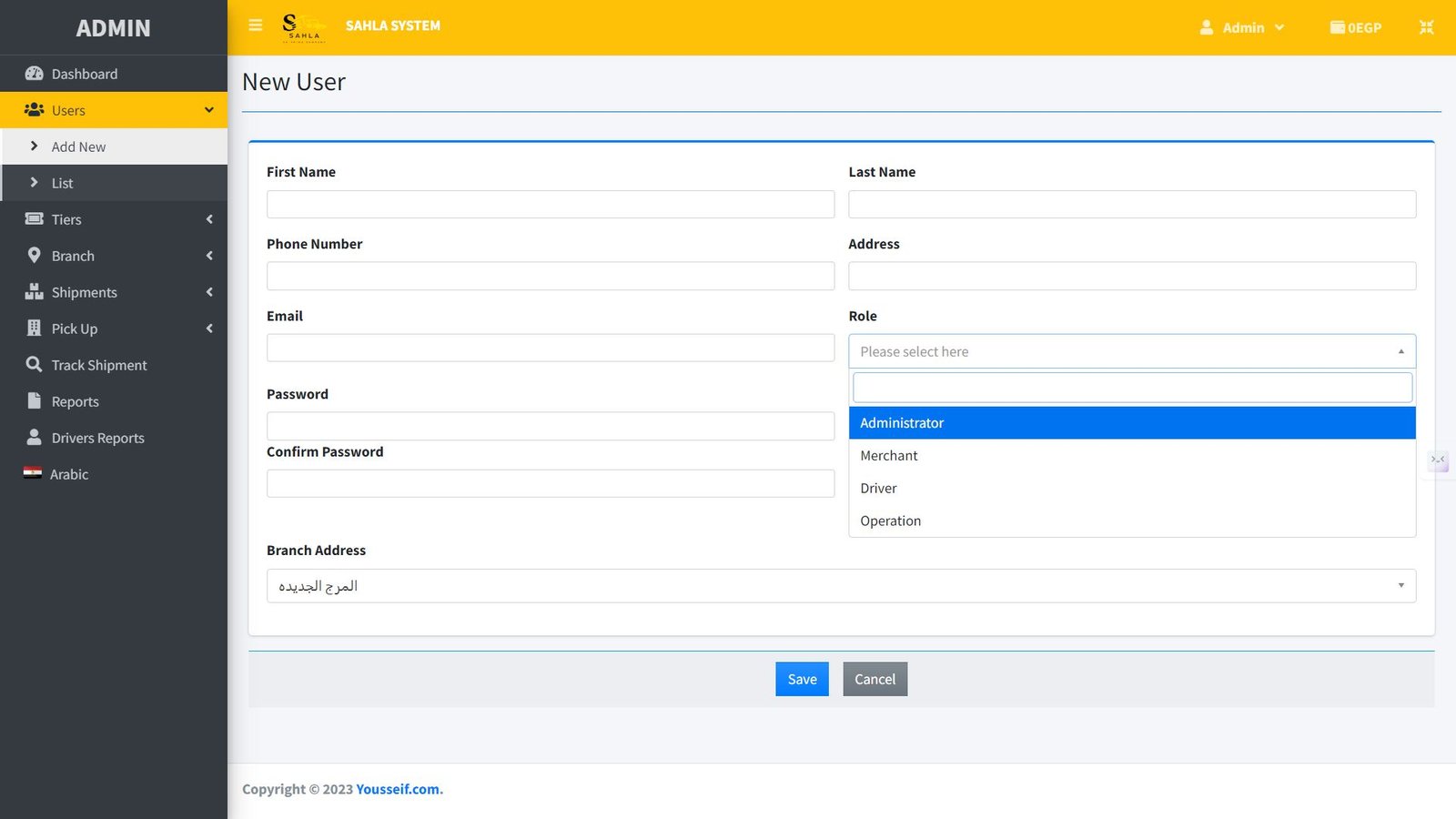Toggle fullscreen with the expand icon
The image size is (1456, 819).
1427,27
